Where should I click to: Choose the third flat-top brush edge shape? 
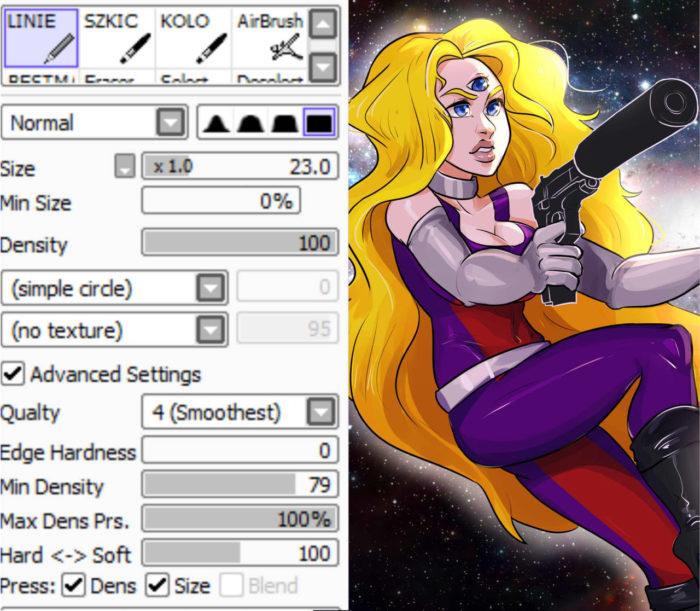point(284,123)
